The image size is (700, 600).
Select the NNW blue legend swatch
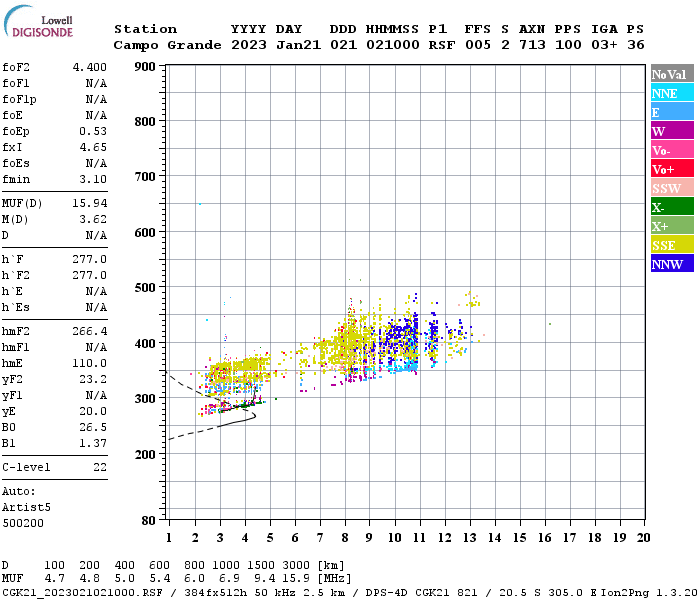coord(672,263)
